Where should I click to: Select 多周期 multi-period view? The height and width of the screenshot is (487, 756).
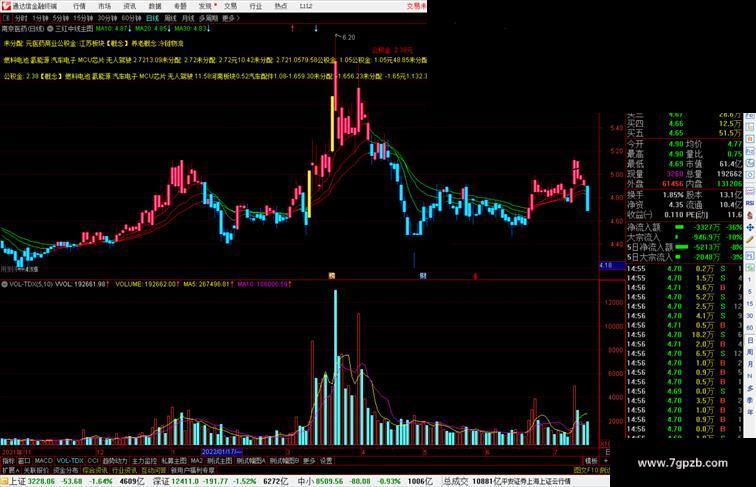208,18
